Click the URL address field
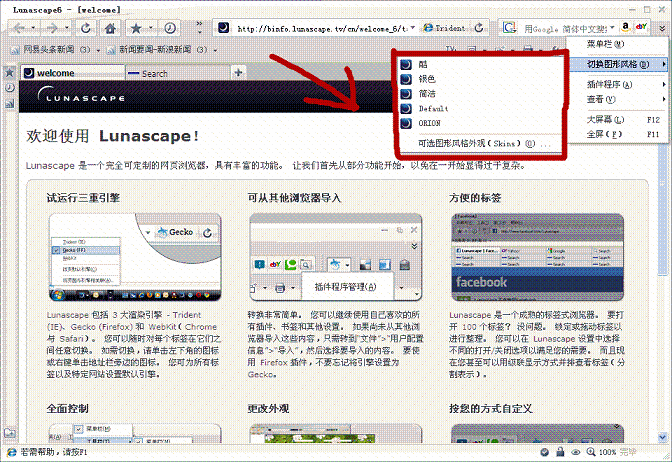Viewport: 672px width, 462px height. (x=321, y=29)
